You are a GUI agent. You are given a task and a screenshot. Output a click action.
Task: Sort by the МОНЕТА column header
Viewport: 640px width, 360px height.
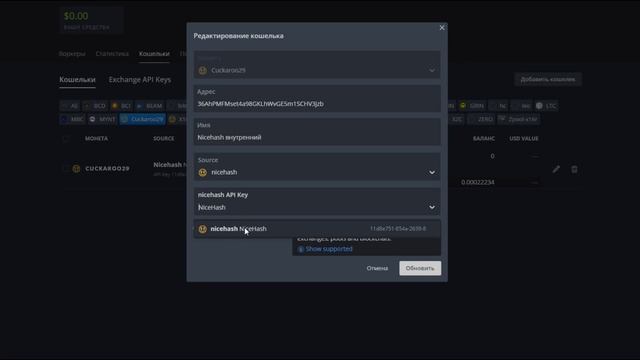coord(96,139)
